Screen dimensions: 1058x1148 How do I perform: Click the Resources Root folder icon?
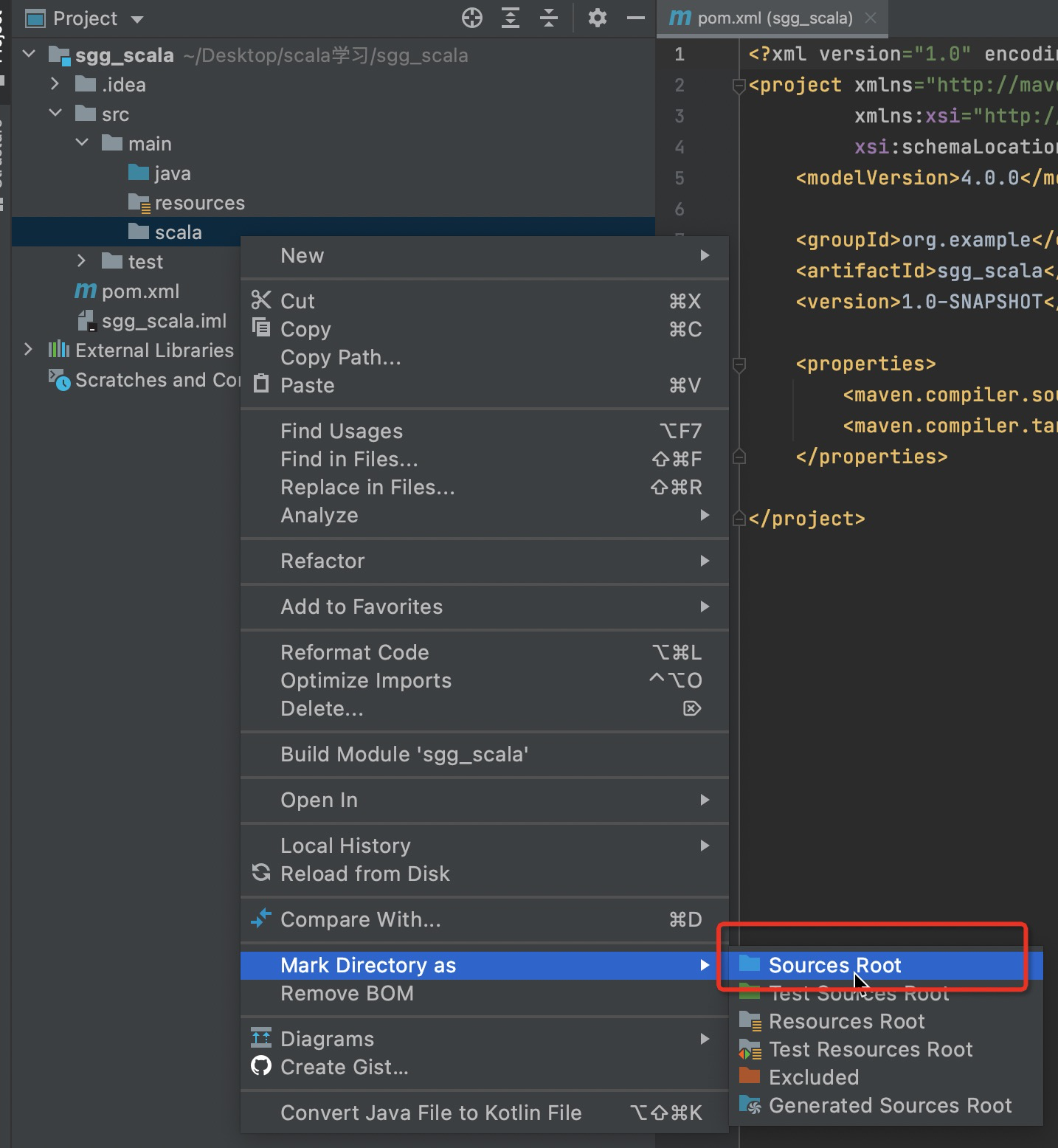(x=750, y=1021)
